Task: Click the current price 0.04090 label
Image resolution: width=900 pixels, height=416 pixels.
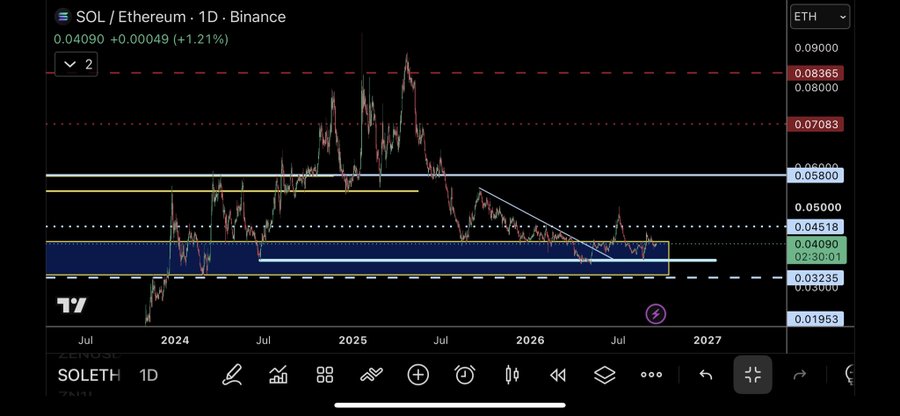Action: tap(816, 250)
